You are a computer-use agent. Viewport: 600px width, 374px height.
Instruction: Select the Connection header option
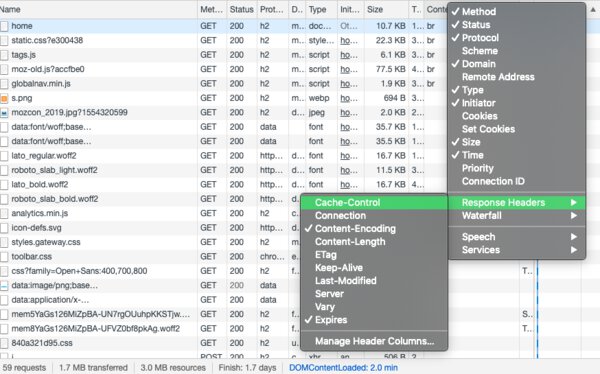[x=374, y=215]
